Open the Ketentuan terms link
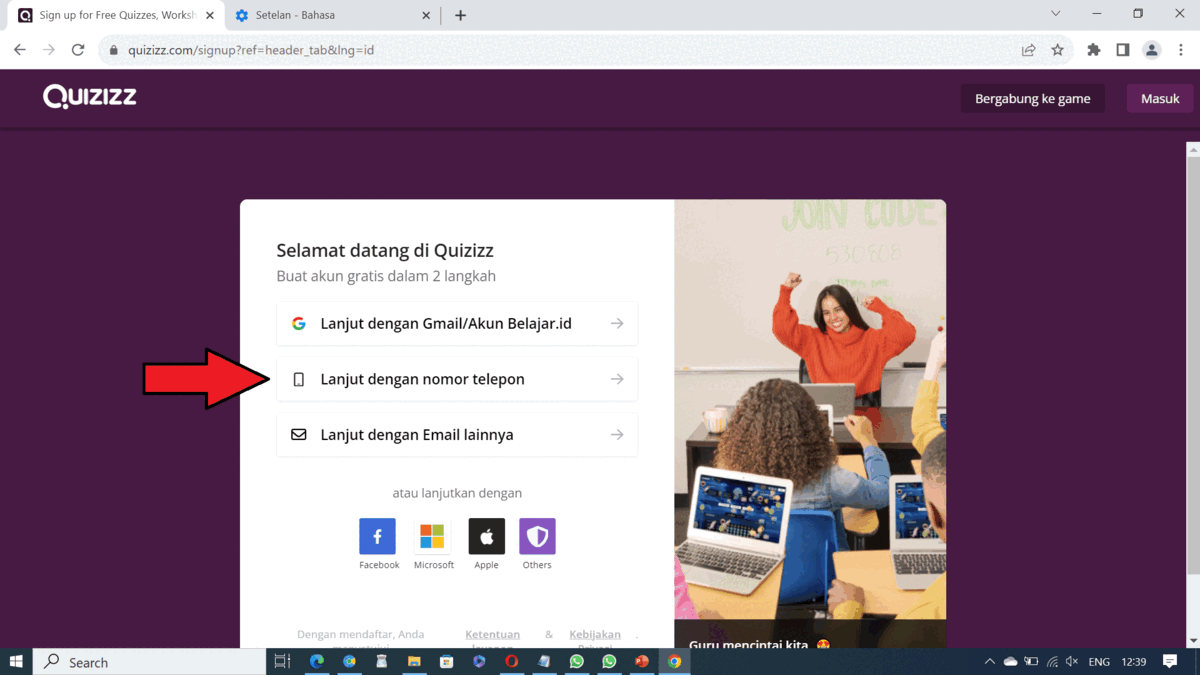The image size is (1200, 675). tap(492, 635)
